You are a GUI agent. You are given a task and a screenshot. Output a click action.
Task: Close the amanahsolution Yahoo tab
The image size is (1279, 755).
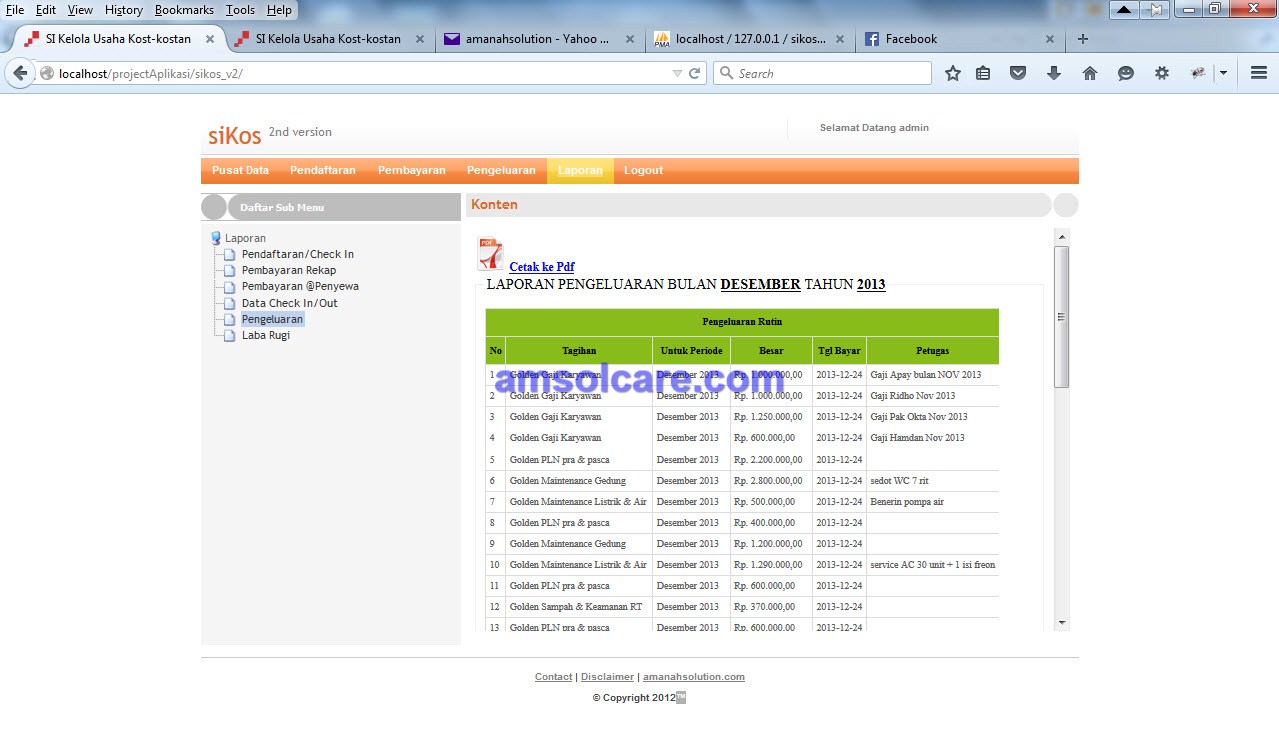click(x=630, y=39)
